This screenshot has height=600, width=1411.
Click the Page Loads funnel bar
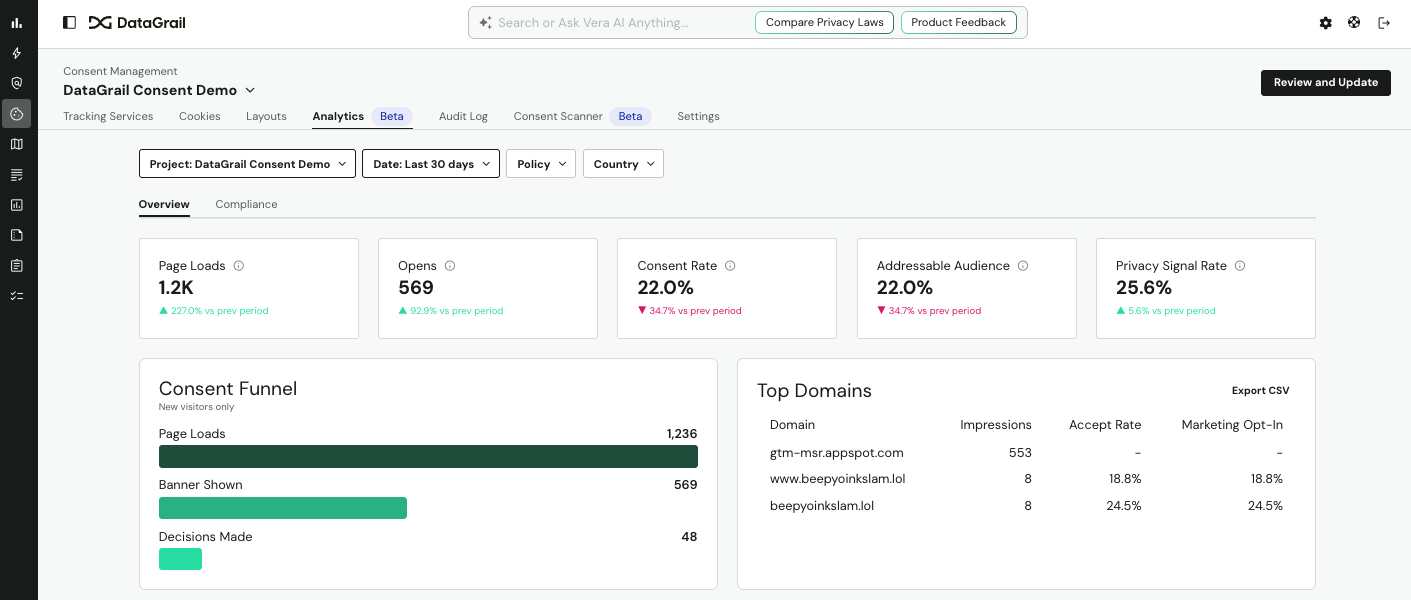(x=428, y=456)
